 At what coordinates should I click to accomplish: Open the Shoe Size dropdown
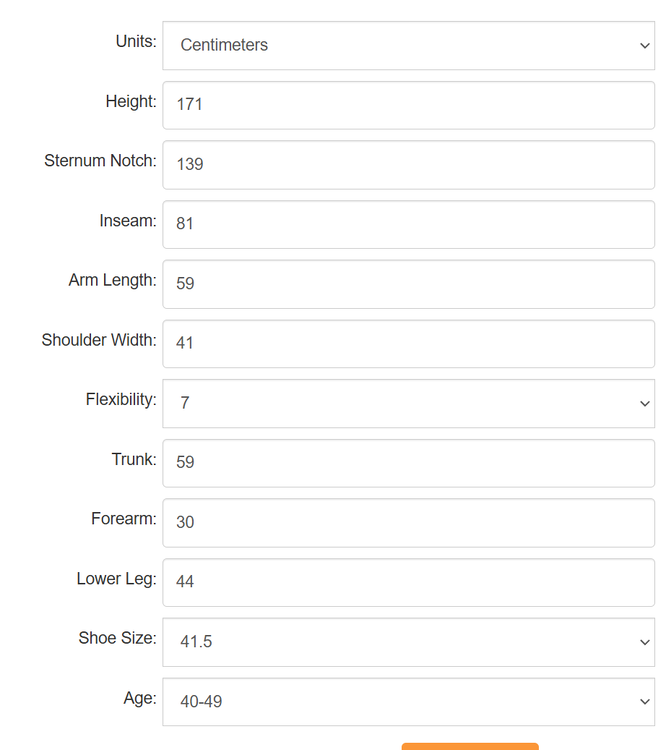pos(408,642)
